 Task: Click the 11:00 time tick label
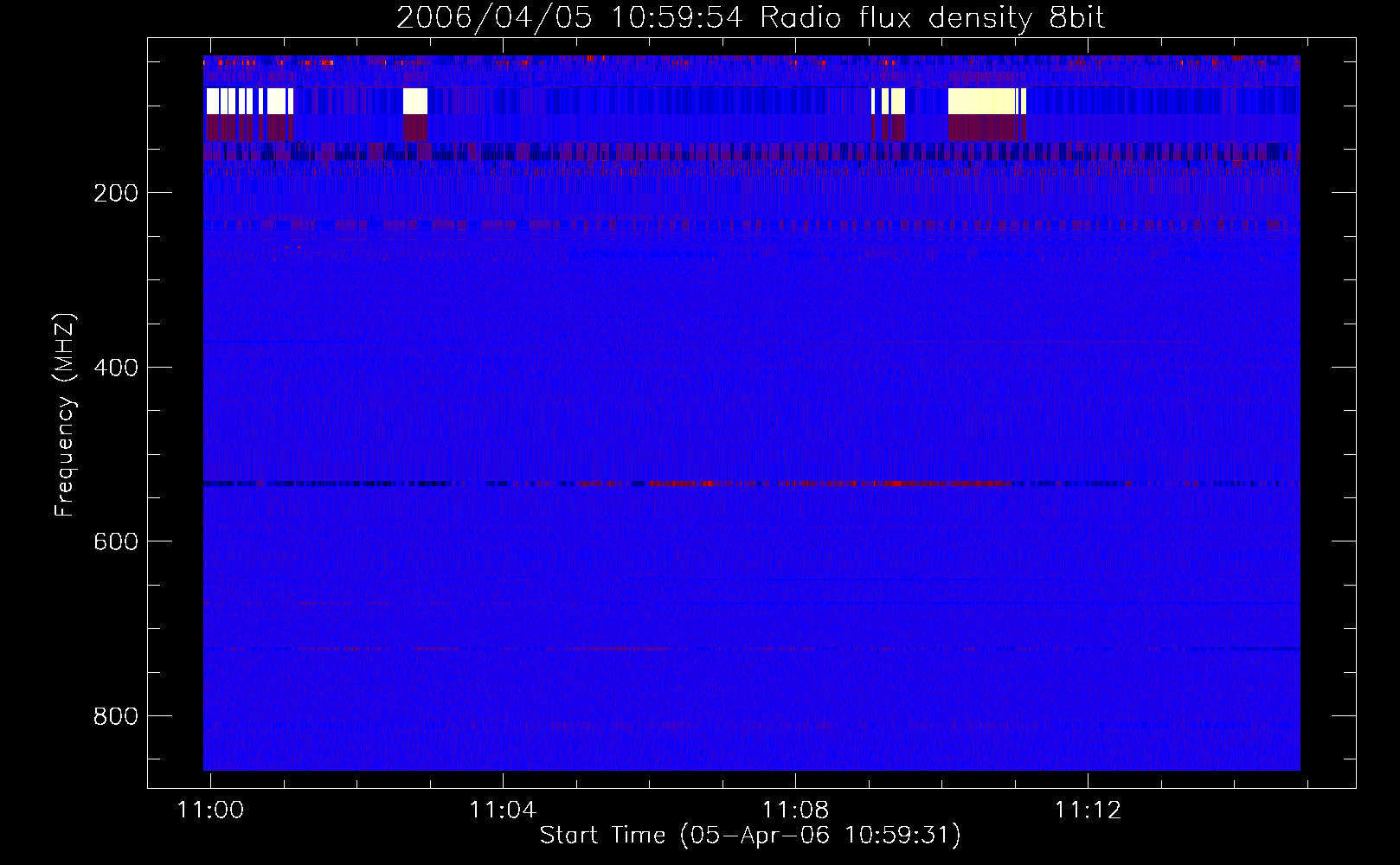[210, 811]
